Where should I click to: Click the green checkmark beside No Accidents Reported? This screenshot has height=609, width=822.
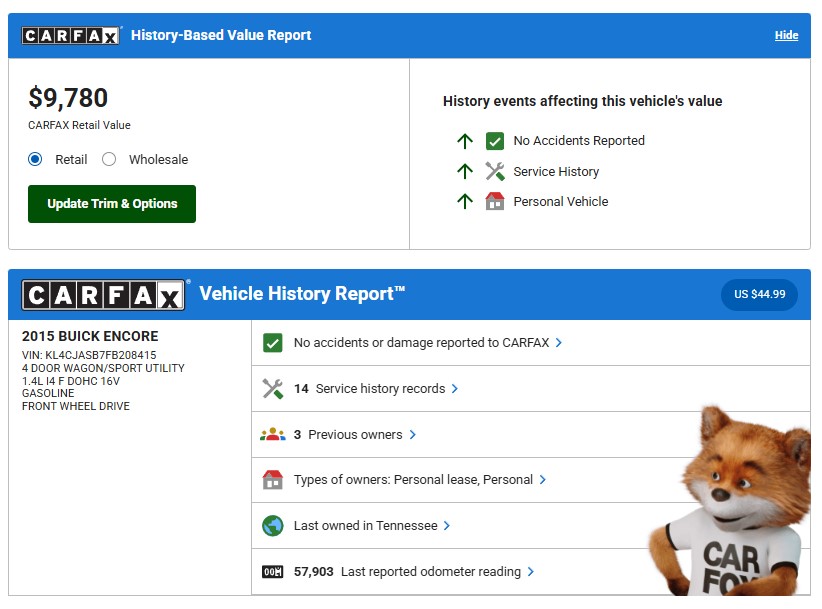(494, 141)
